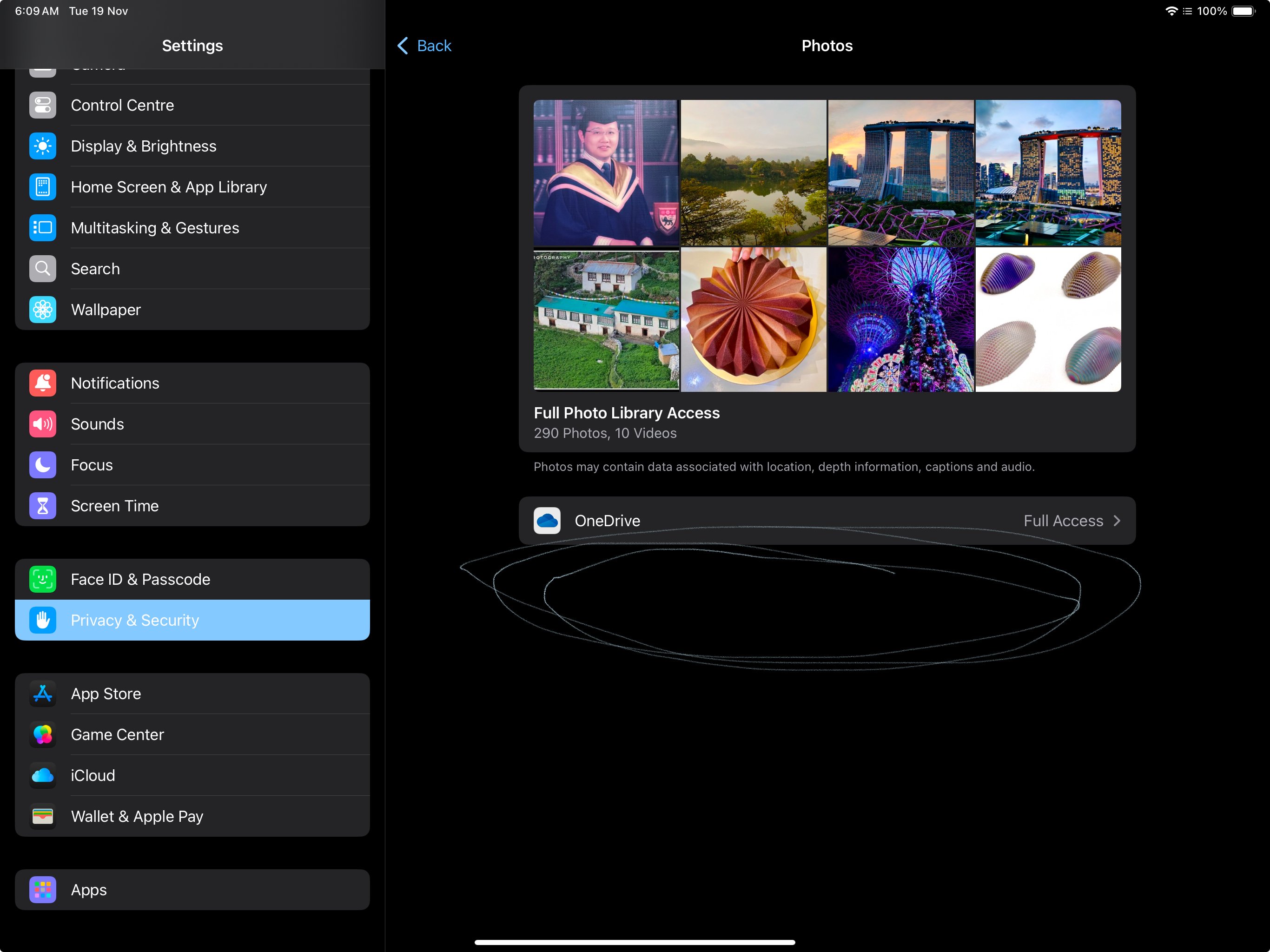Tap the Back button label
The width and height of the screenshot is (1270, 952).
click(434, 46)
